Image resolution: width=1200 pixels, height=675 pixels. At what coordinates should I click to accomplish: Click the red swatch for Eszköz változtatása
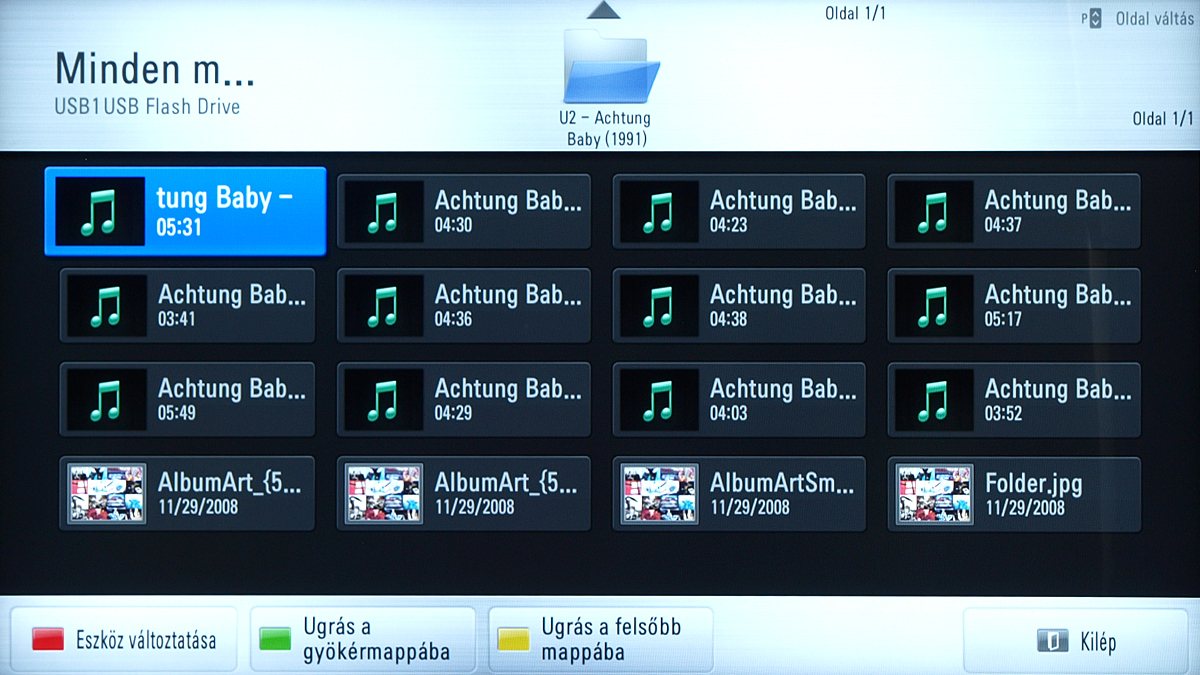47,640
